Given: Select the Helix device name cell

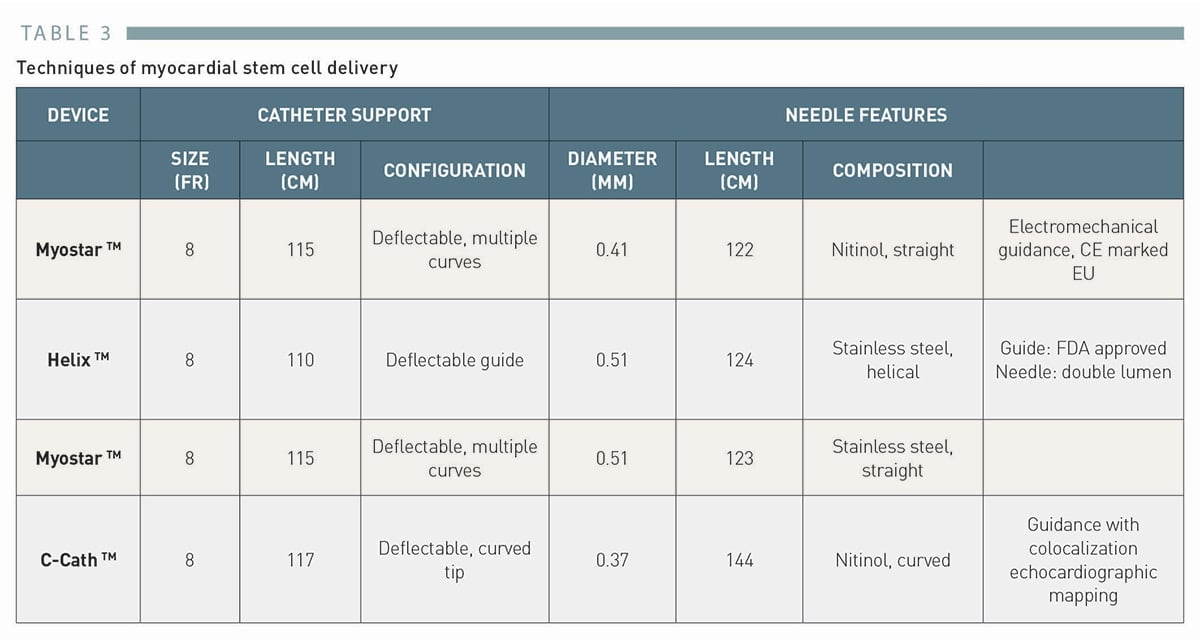Looking at the screenshot, I should point(78,359).
